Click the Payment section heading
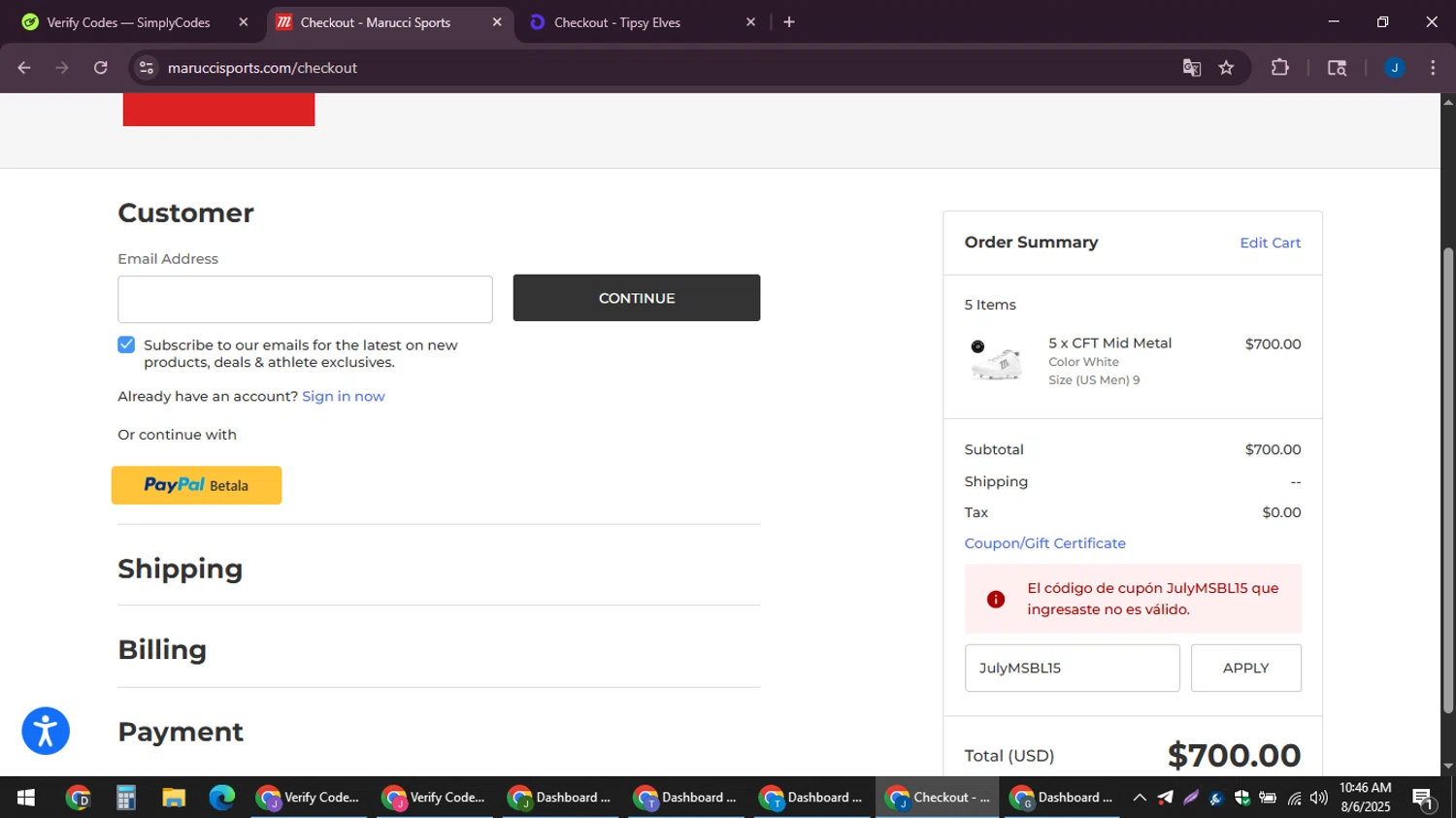 click(181, 732)
